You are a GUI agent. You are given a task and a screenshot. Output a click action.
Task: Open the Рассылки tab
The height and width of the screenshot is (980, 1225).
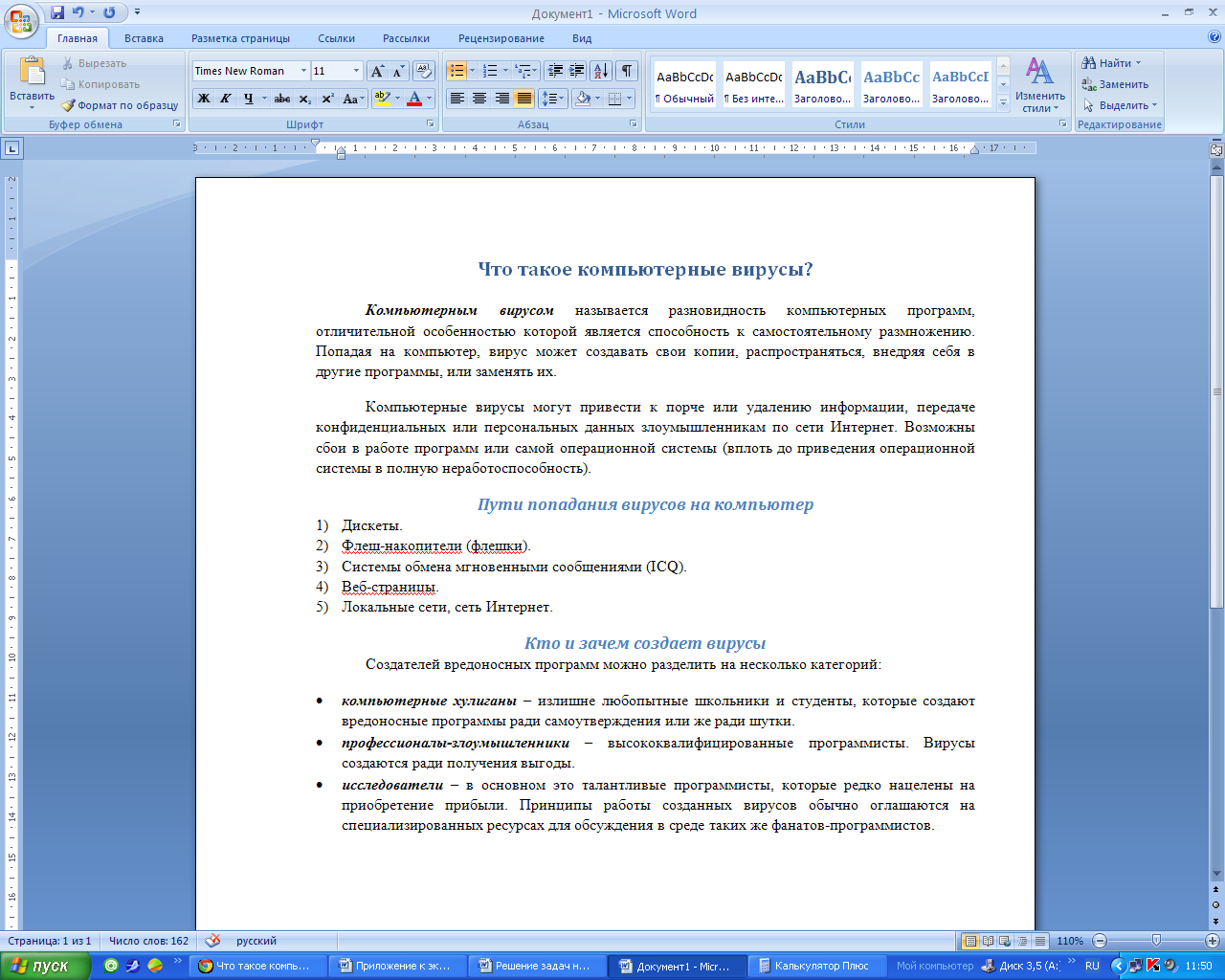pyautogui.click(x=406, y=38)
